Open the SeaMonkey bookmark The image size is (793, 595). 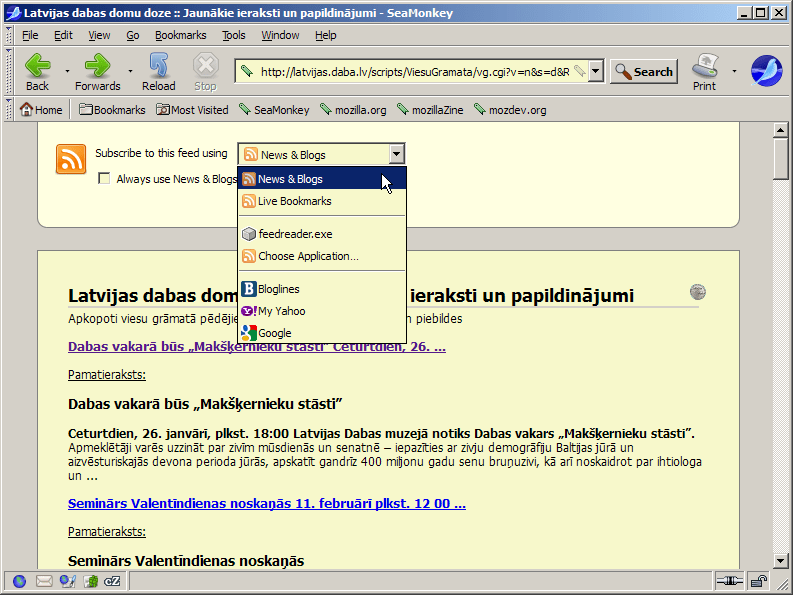pyautogui.click(x=274, y=110)
